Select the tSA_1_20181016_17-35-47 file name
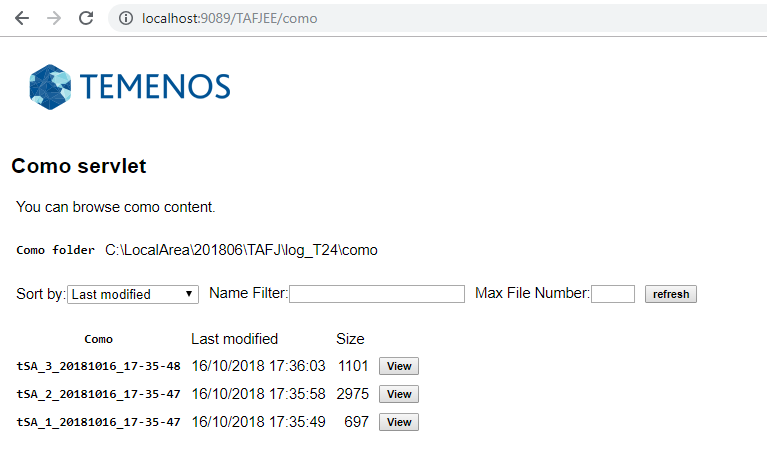The height and width of the screenshot is (471, 767). point(98,423)
